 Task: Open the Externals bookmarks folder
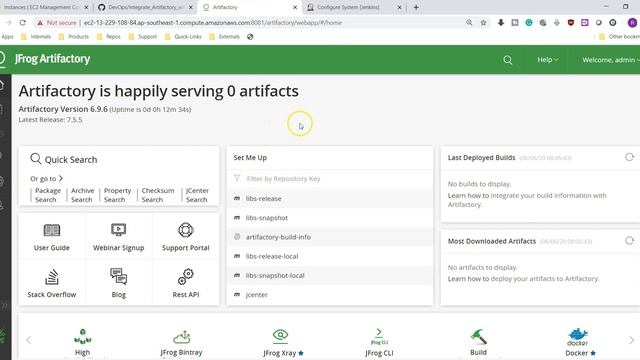click(x=224, y=37)
